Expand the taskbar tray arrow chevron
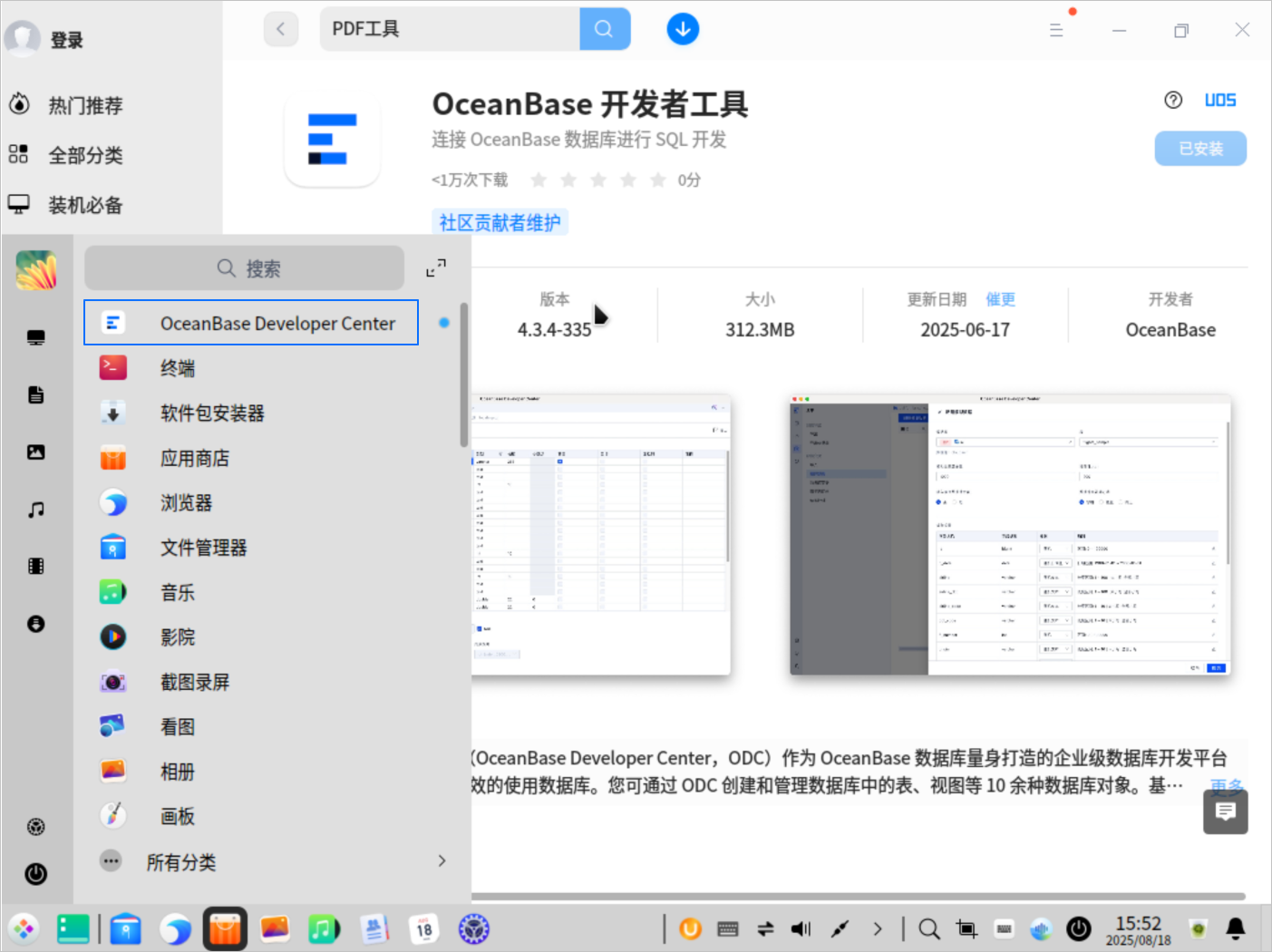This screenshot has height=952, width=1272. coord(877,929)
